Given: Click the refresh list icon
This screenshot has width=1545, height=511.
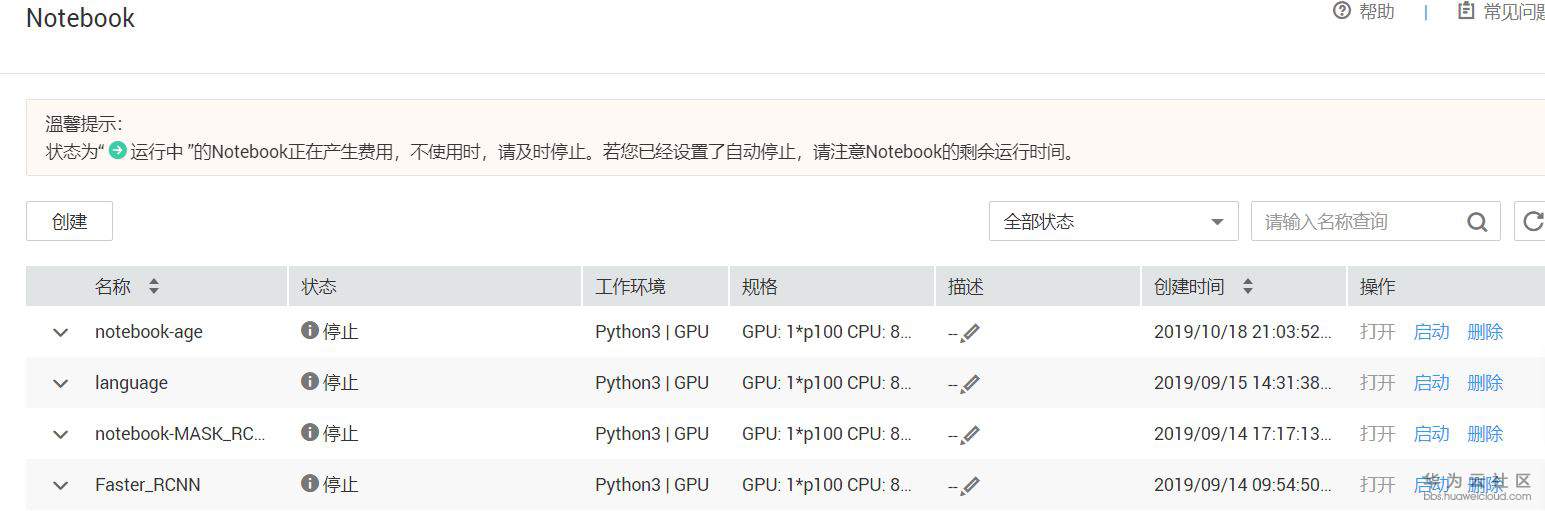Looking at the screenshot, I should (x=1531, y=222).
